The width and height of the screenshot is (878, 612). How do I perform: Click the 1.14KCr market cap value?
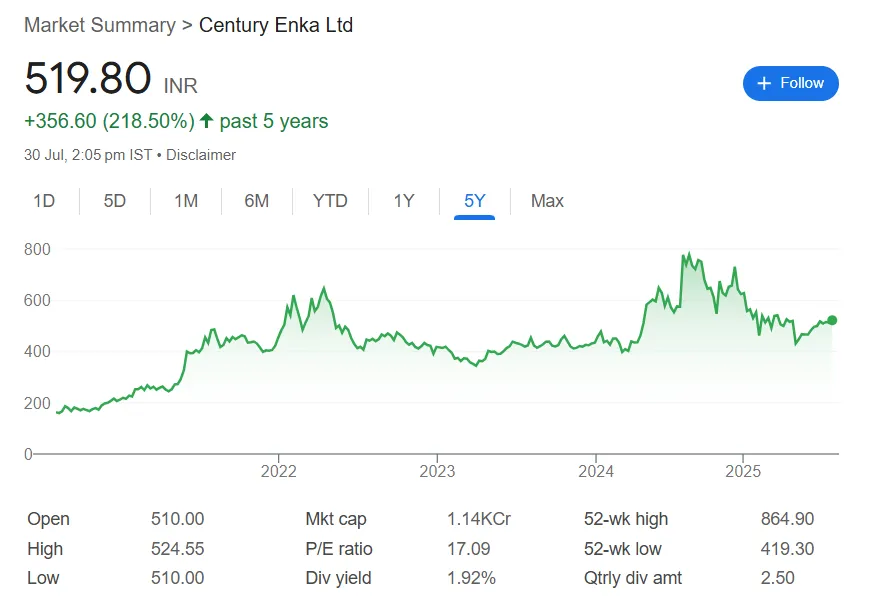(x=479, y=518)
